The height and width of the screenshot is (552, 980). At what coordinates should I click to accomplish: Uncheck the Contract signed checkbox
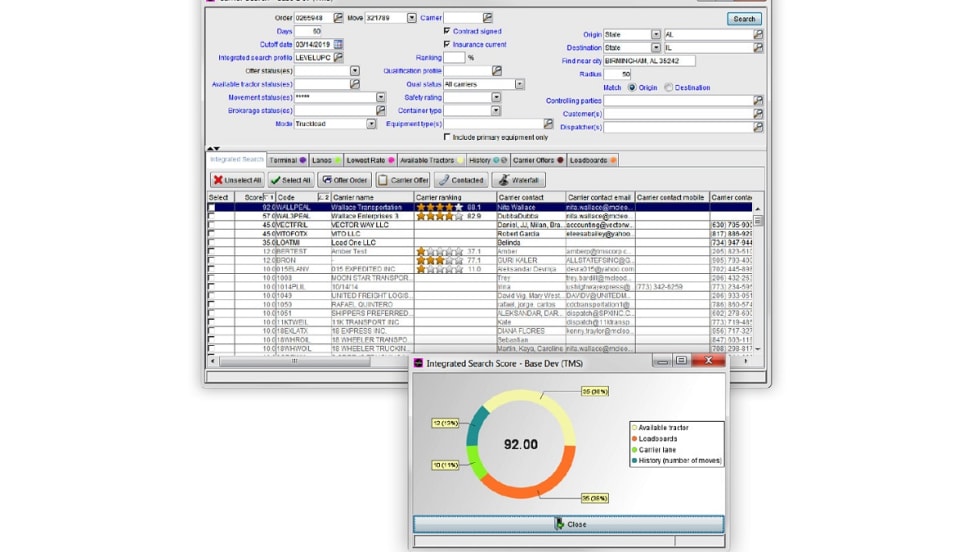447,31
